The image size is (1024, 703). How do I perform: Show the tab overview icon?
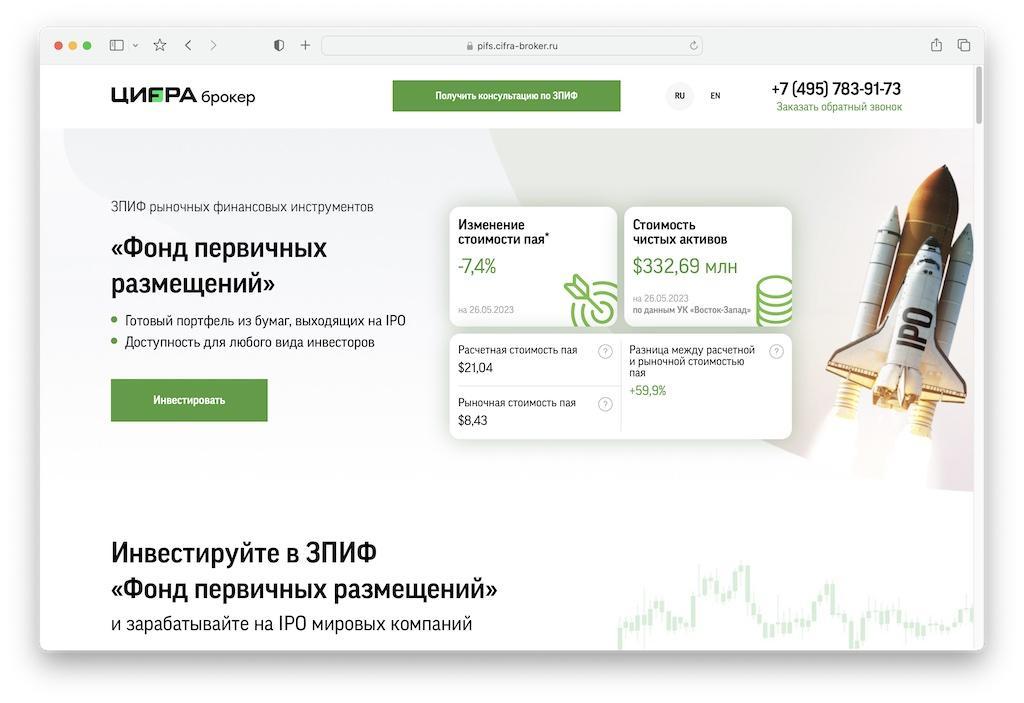[x=963, y=45]
